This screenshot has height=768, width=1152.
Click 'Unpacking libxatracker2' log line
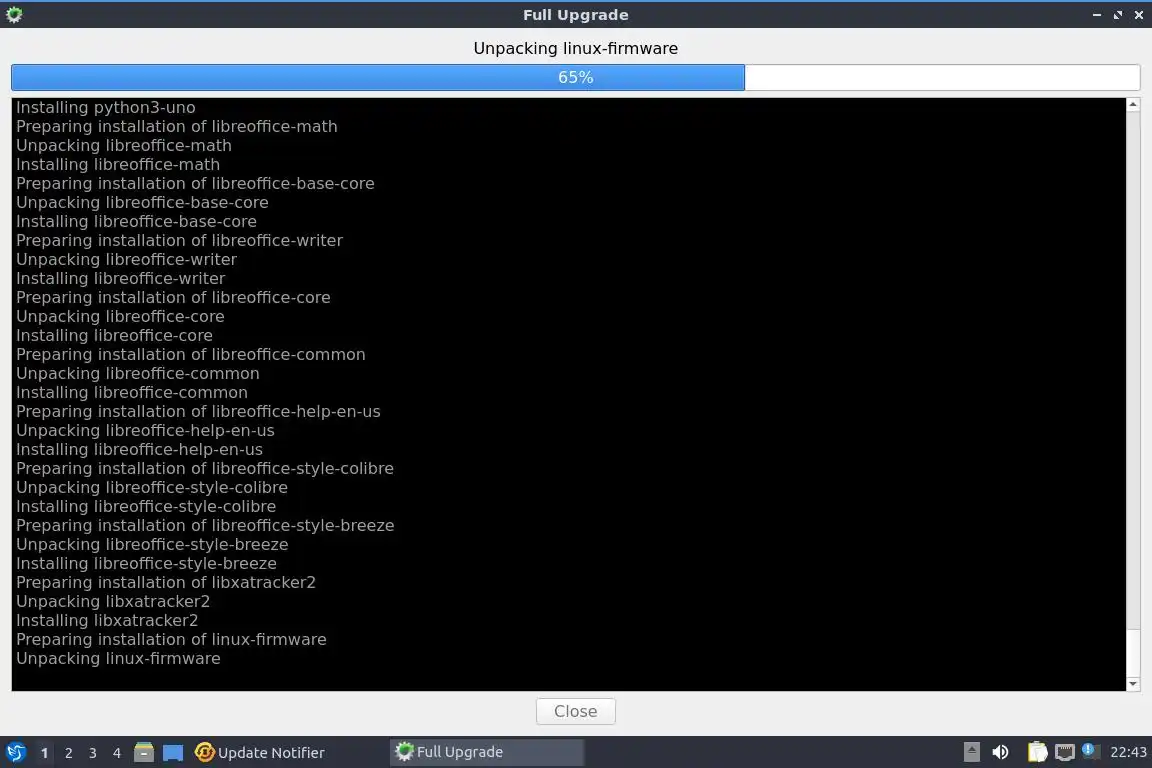113,602
